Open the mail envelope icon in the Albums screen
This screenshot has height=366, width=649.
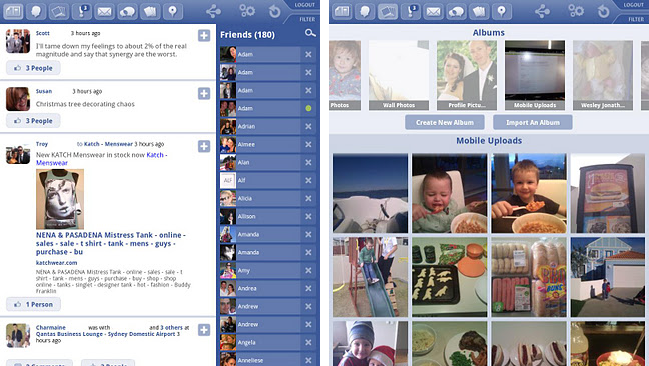433,11
